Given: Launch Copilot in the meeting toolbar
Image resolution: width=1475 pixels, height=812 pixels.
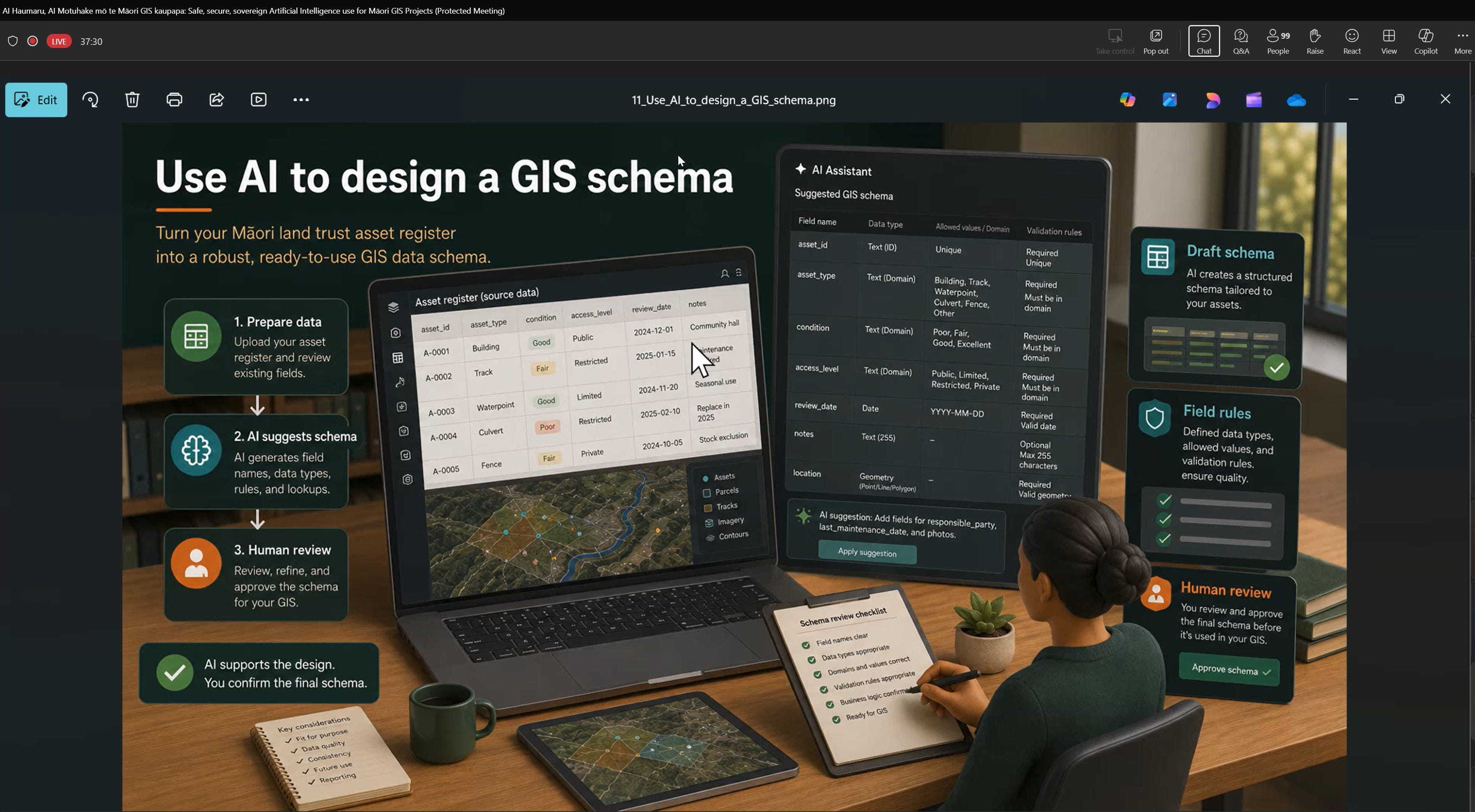Looking at the screenshot, I should click(x=1426, y=41).
